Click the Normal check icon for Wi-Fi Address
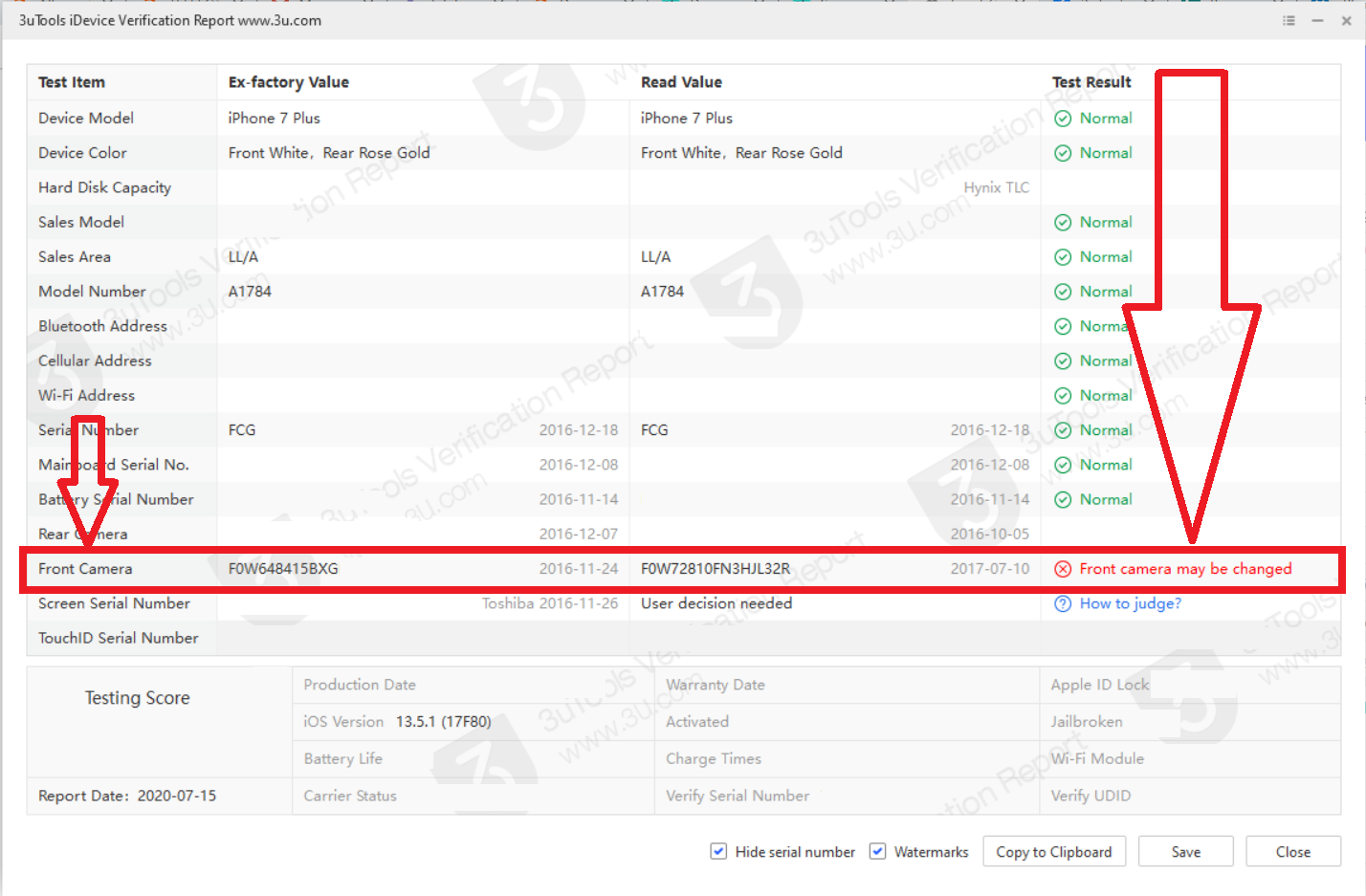The image size is (1366, 896). (x=1063, y=396)
